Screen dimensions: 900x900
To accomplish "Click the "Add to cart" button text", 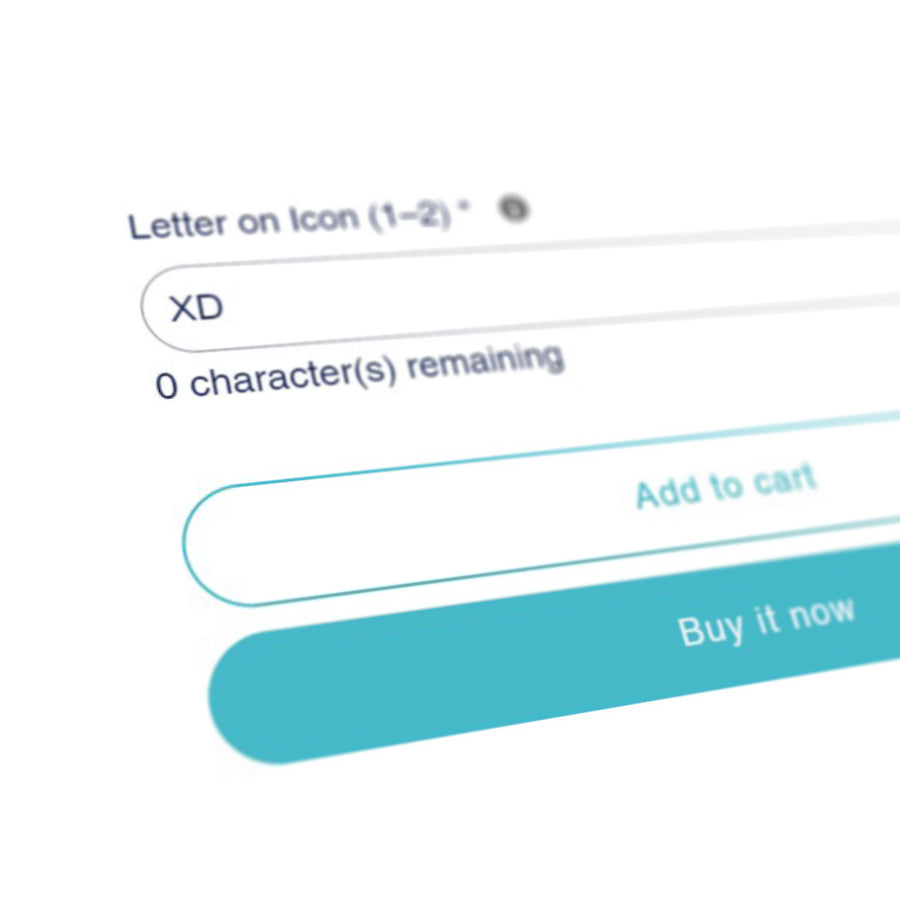I will (726, 487).
